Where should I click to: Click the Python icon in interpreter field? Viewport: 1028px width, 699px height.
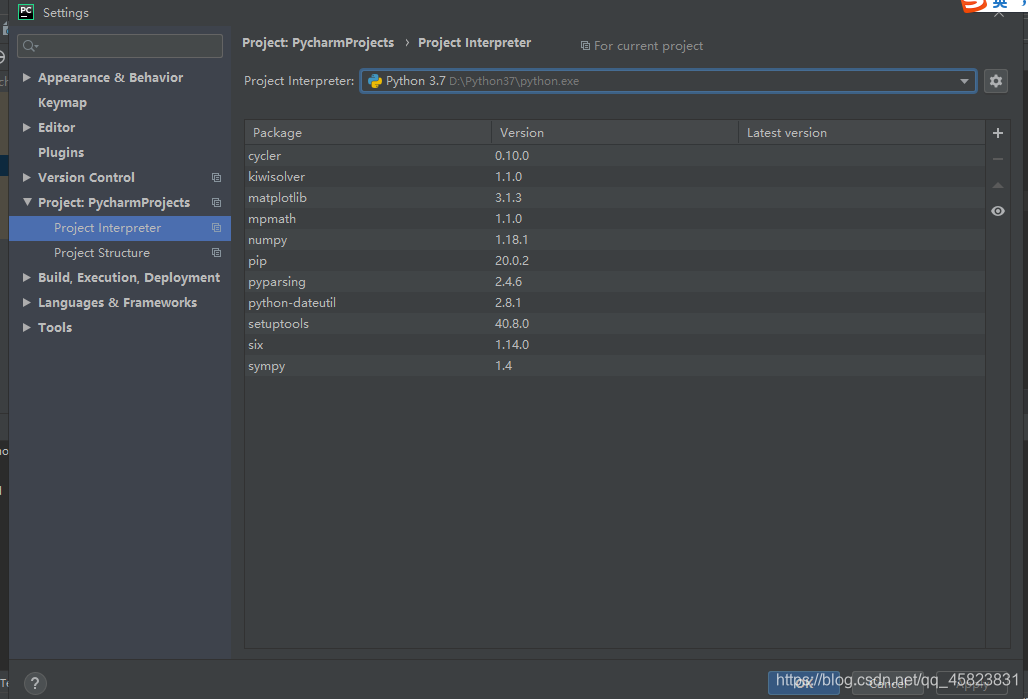click(375, 81)
